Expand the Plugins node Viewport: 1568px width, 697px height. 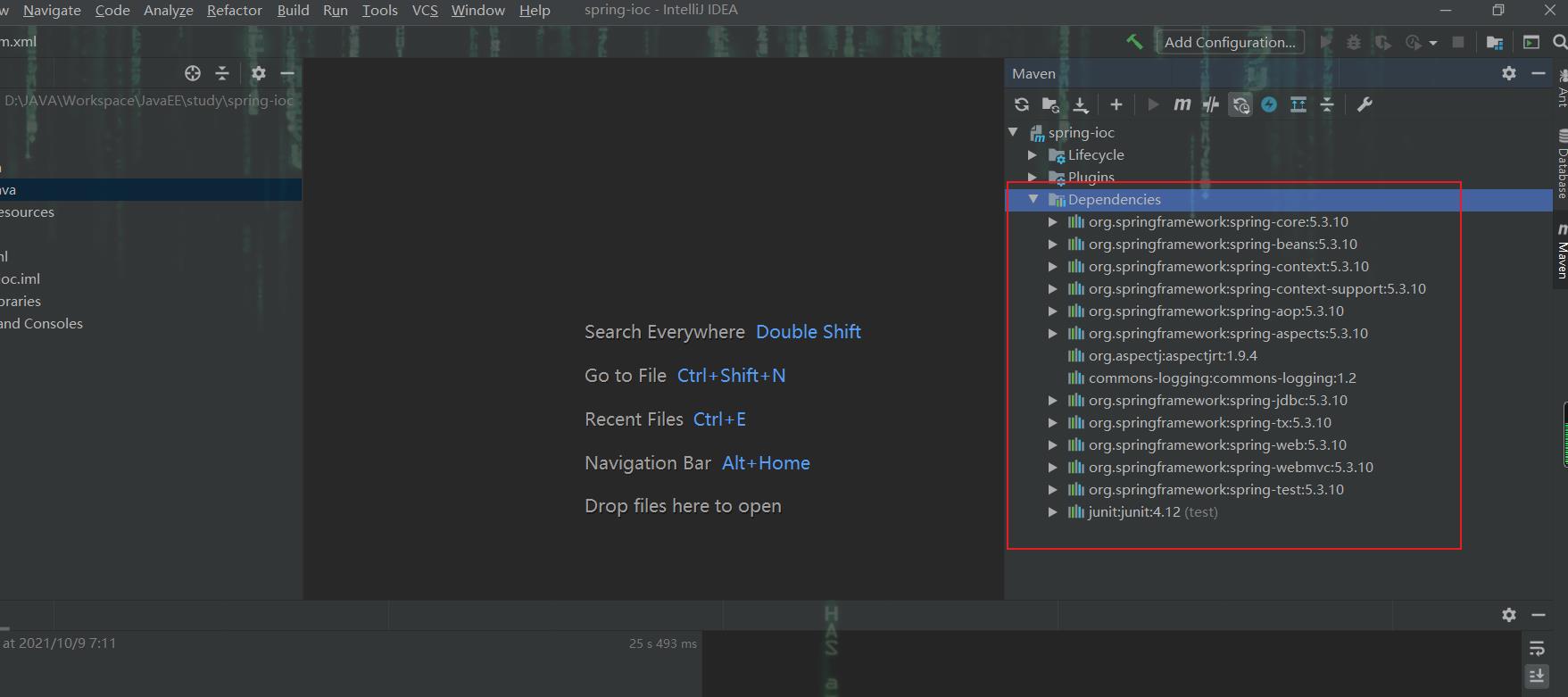1033,177
